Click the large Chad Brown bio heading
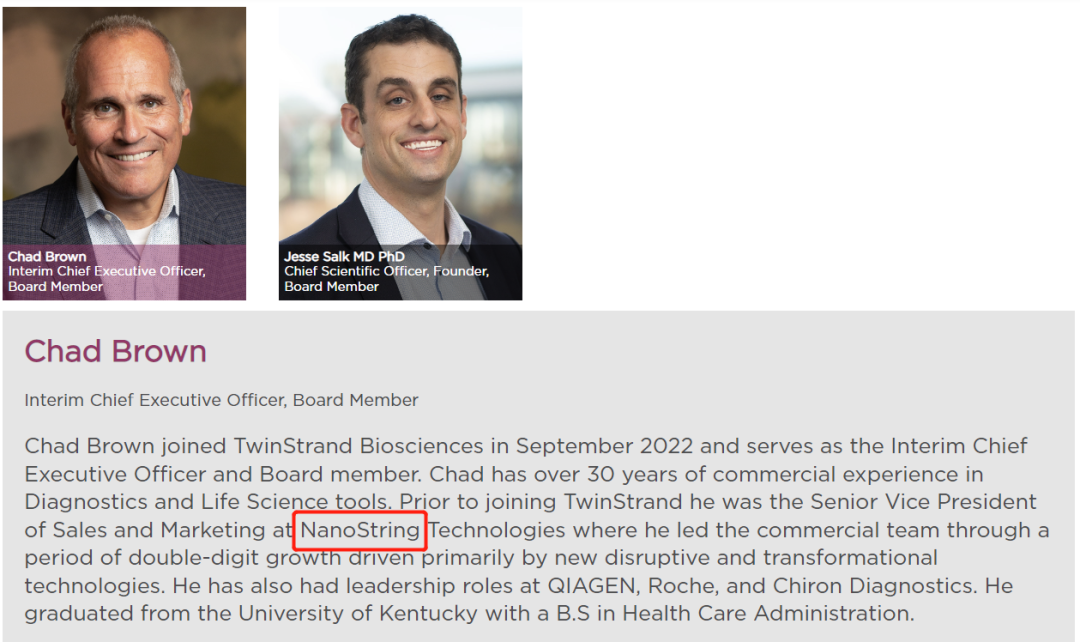1080x642 pixels. click(x=115, y=352)
